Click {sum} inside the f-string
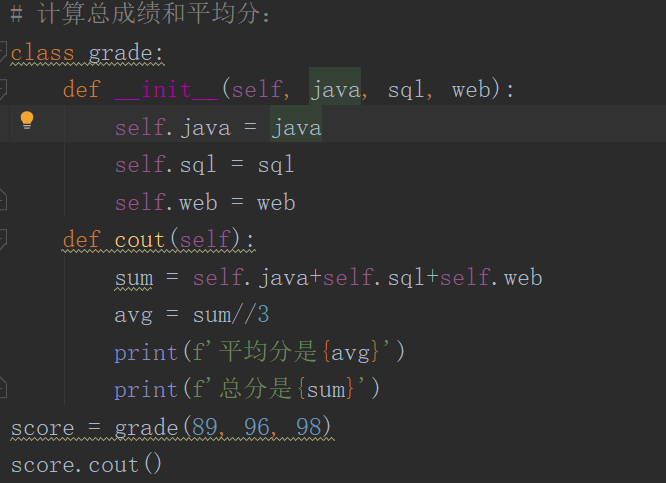The width and height of the screenshot is (666, 483). point(326,390)
